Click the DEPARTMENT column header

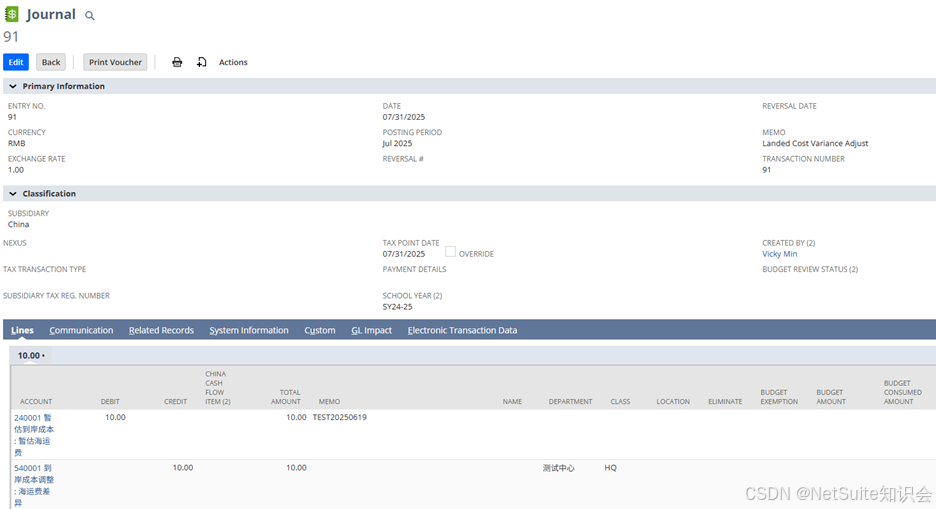click(571, 402)
